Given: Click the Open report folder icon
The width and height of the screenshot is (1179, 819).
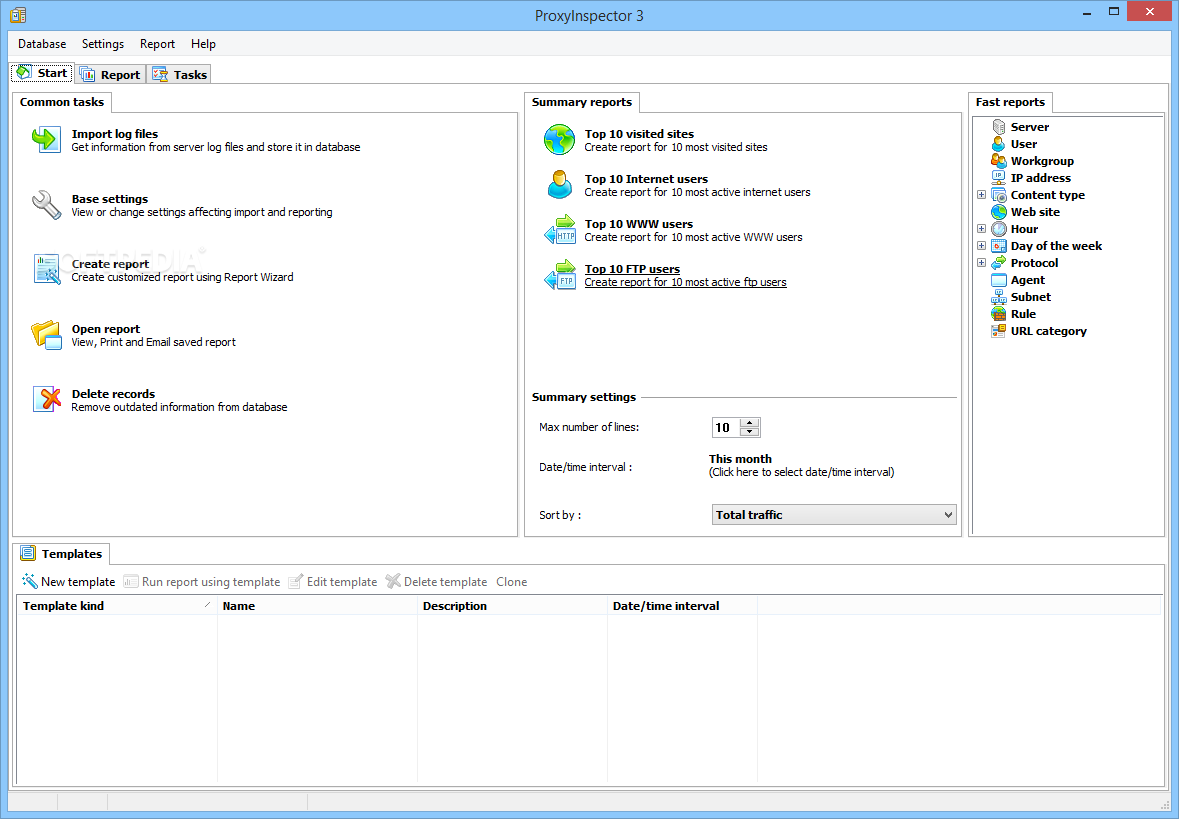Looking at the screenshot, I should (x=46, y=335).
